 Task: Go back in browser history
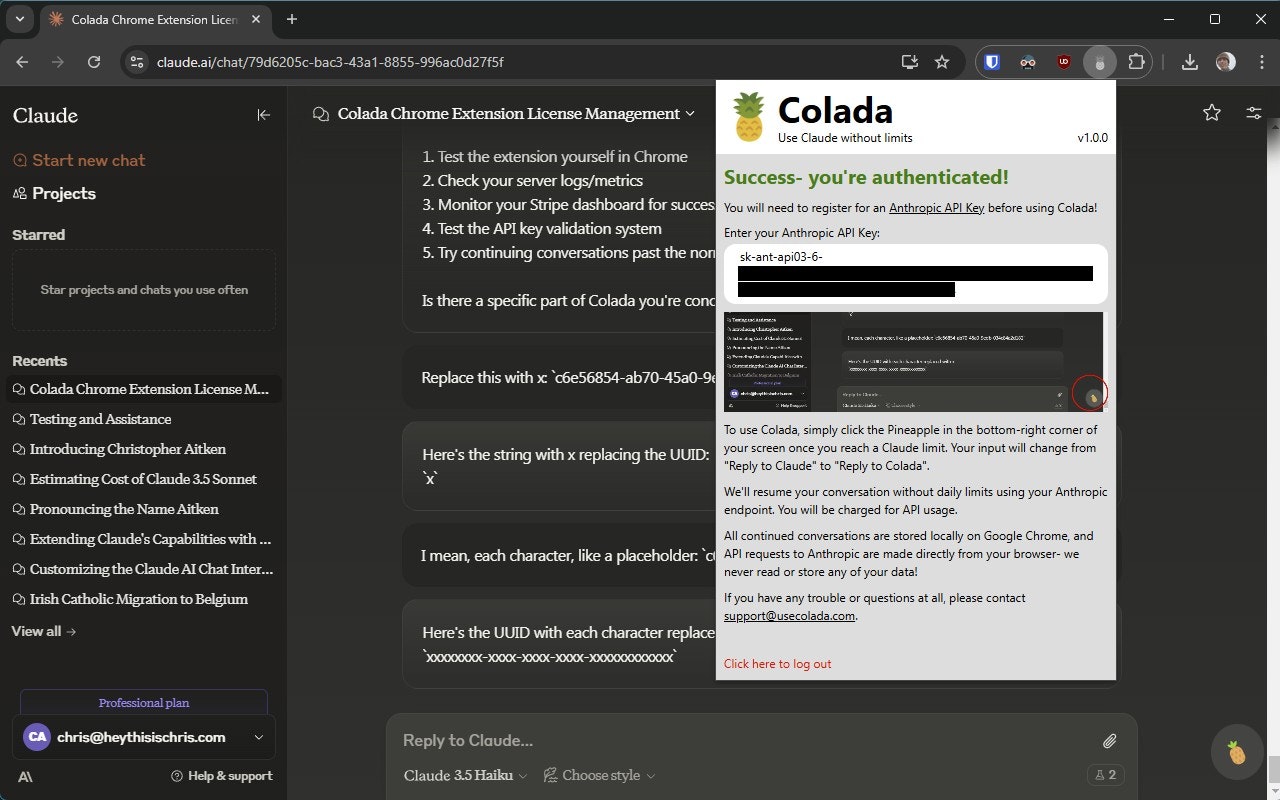point(22,62)
